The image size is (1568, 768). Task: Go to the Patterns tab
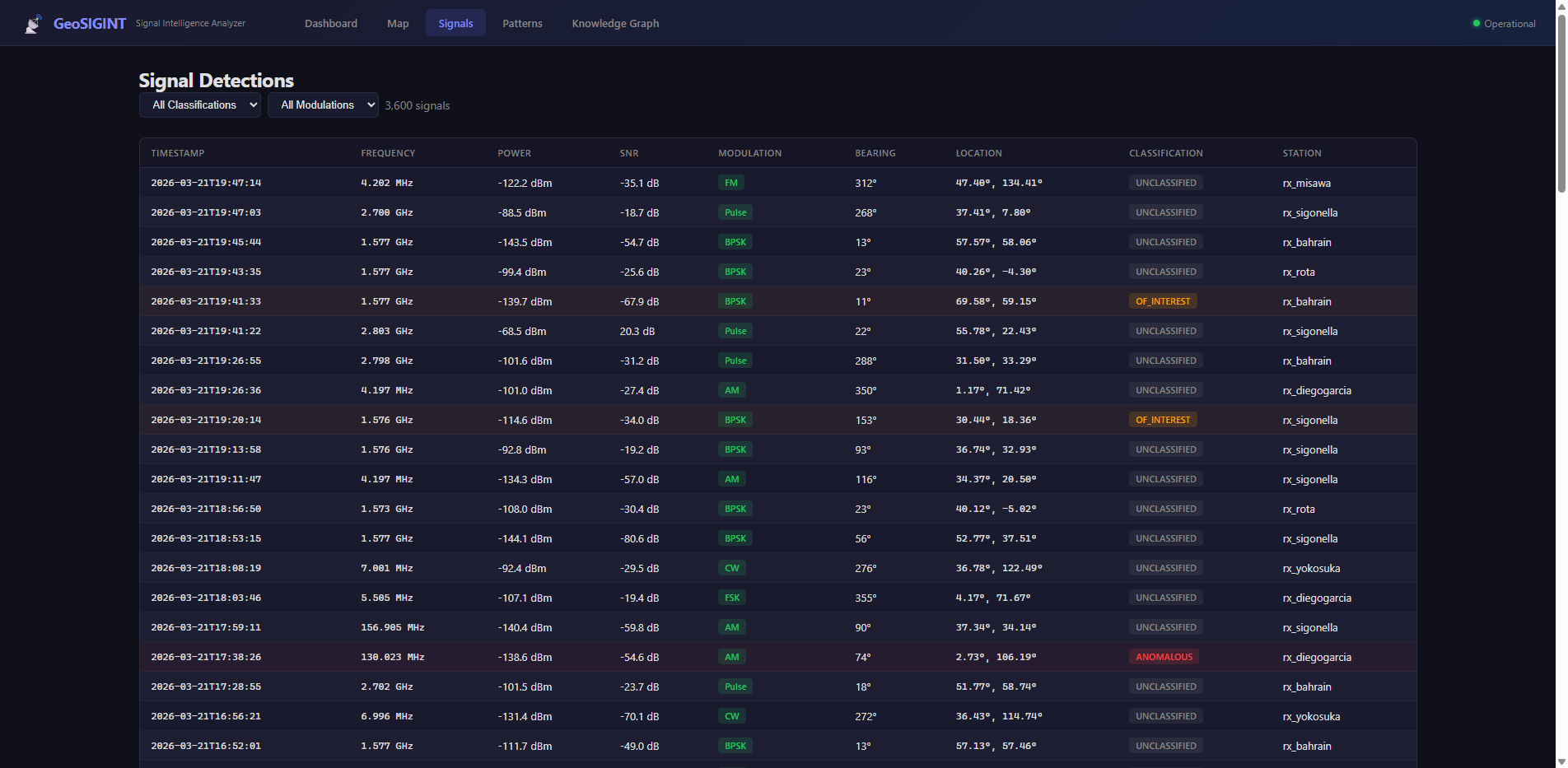[522, 24]
